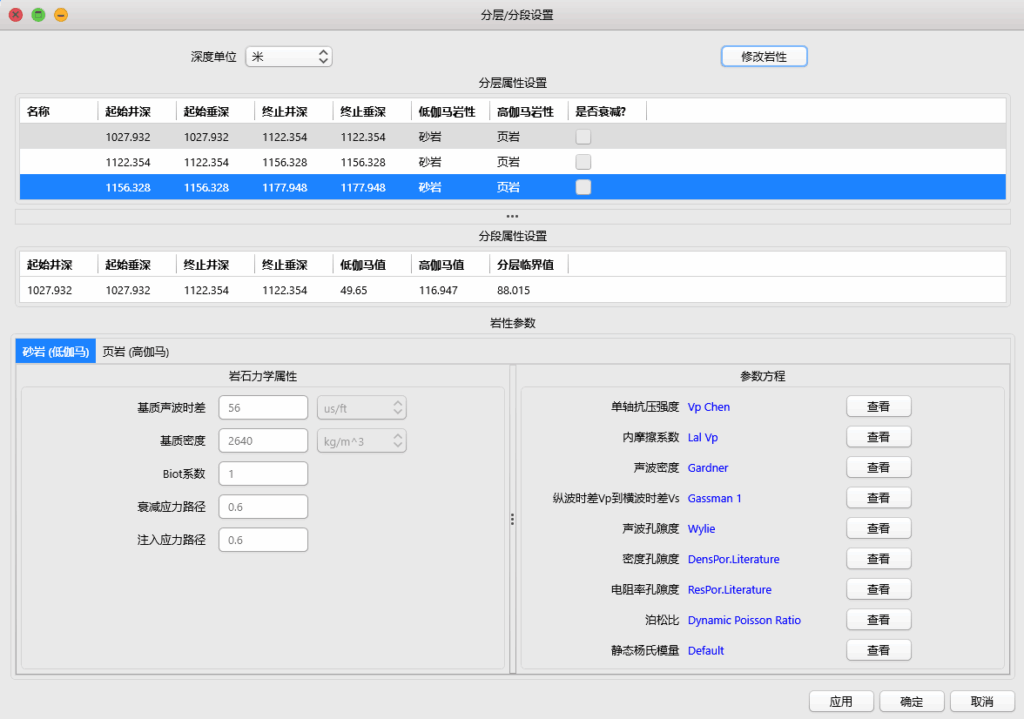View the 泊松比 Dynamic Poisson Ratio equation
Screen dimensions: 1024x719
pyautogui.click(x=878, y=620)
